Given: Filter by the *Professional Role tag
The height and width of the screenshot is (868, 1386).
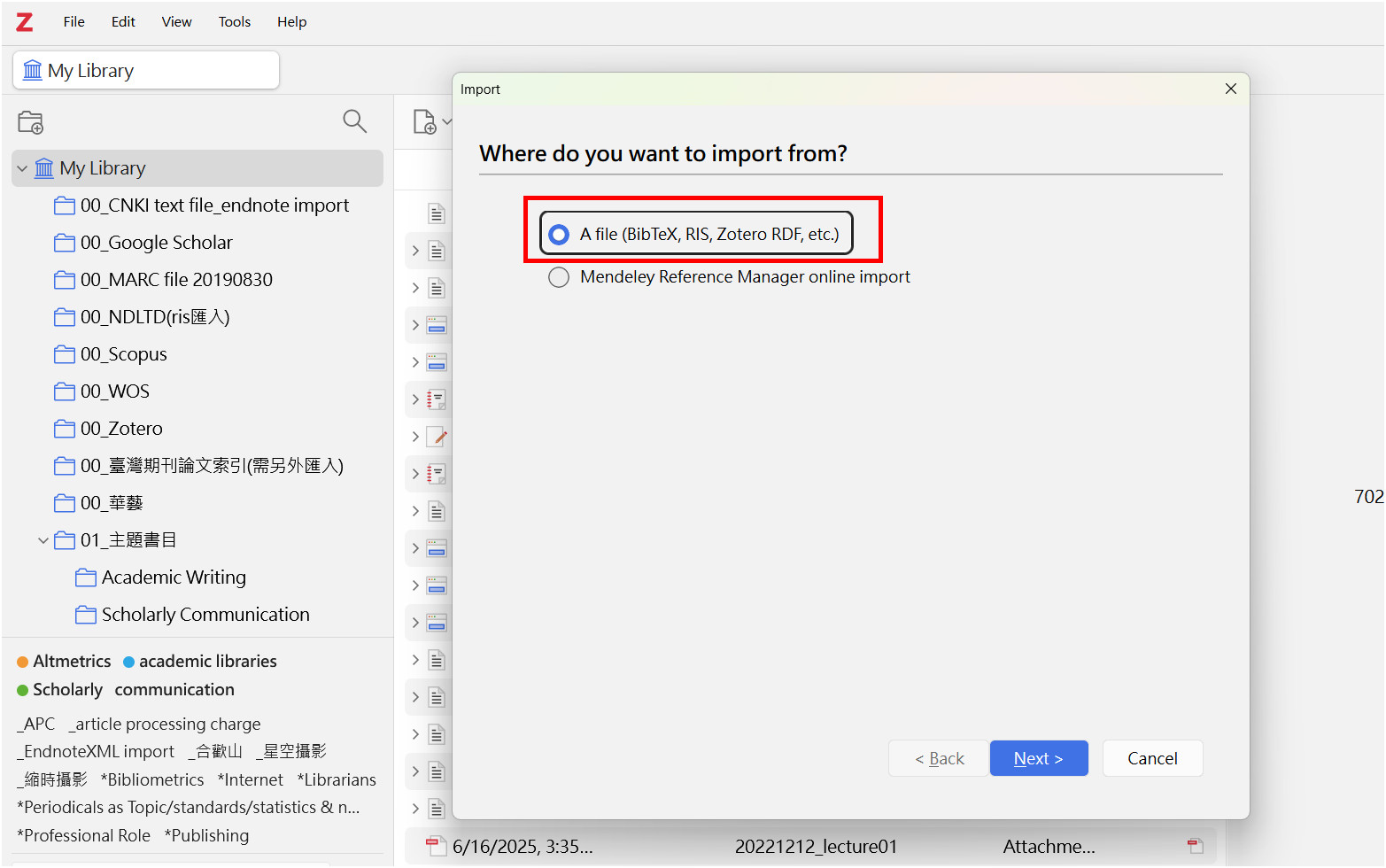Looking at the screenshot, I should [x=84, y=836].
